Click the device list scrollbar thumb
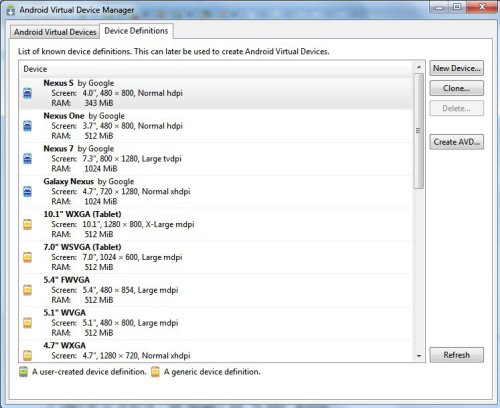The width and height of the screenshot is (500, 408). (419, 131)
